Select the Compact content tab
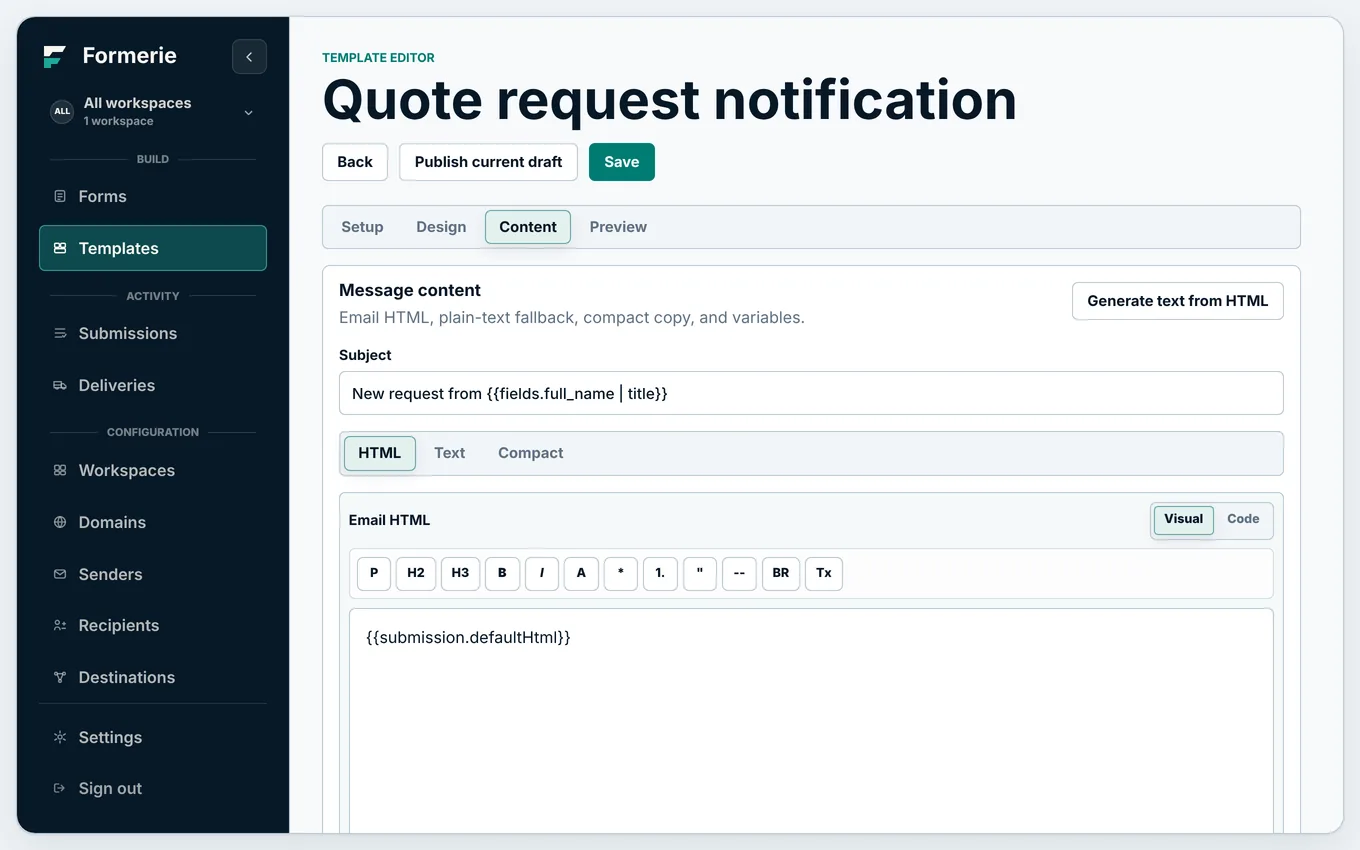 pos(531,453)
